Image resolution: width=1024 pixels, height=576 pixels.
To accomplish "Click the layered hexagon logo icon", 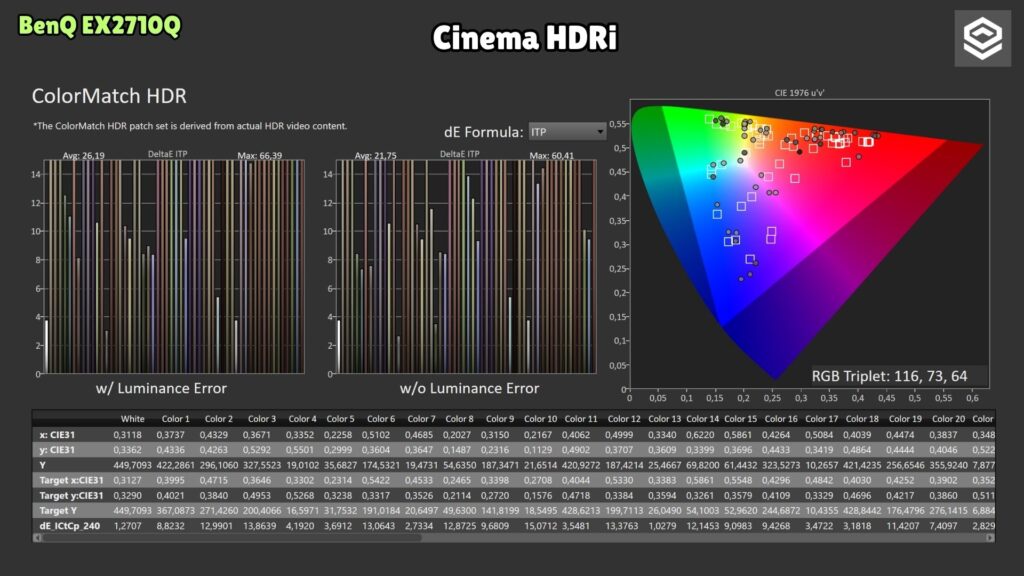I will pyautogui.click(x=982, y=39).
